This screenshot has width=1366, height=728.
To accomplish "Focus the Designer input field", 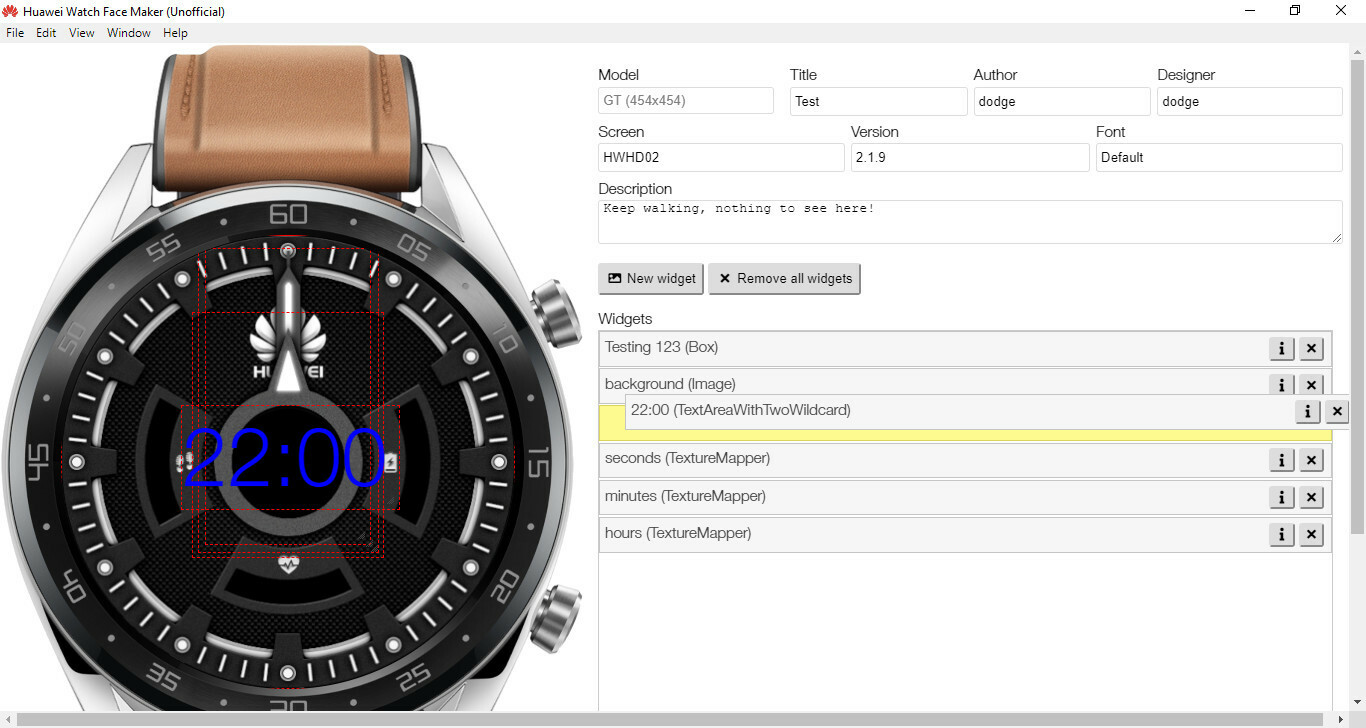I will pos(1249,101).
